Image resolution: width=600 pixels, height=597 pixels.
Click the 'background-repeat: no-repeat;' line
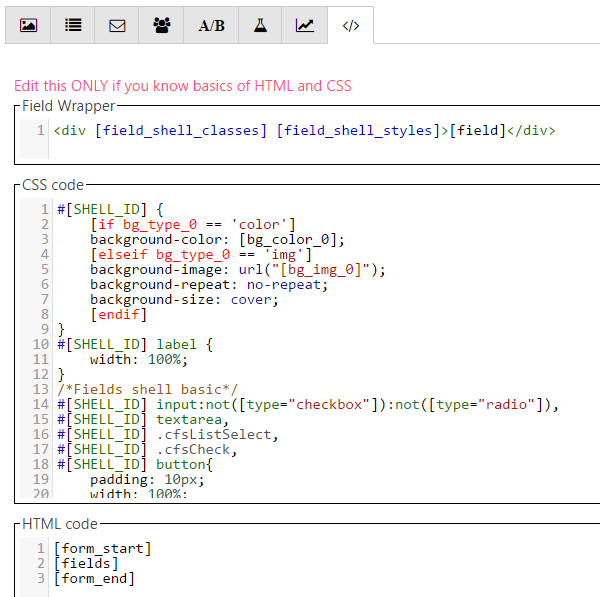(x=209, y=284)
